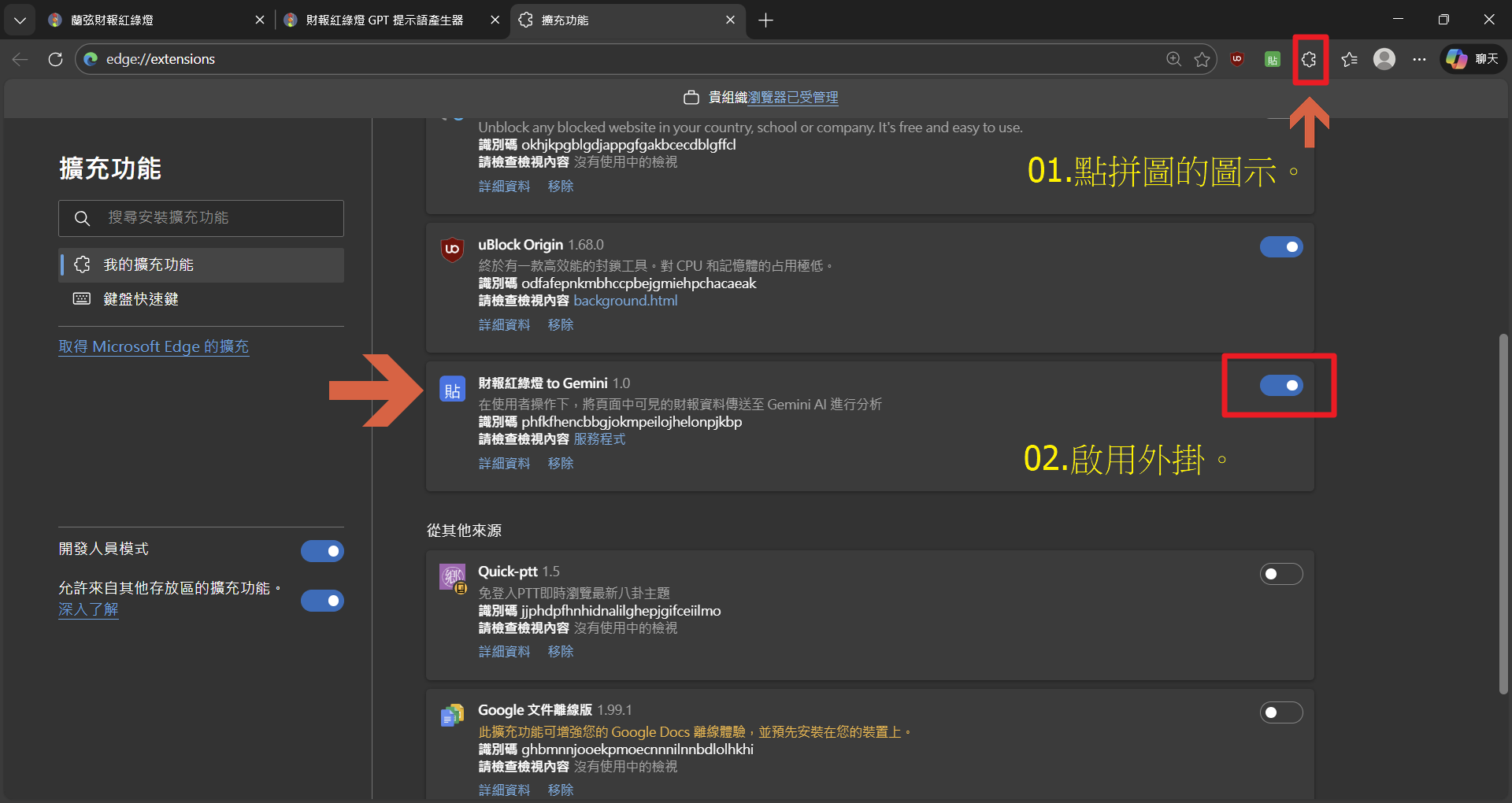Click the uBlock Origin shield icon
This screenshot has width=1512, height=803.
(x=452, y=250)
